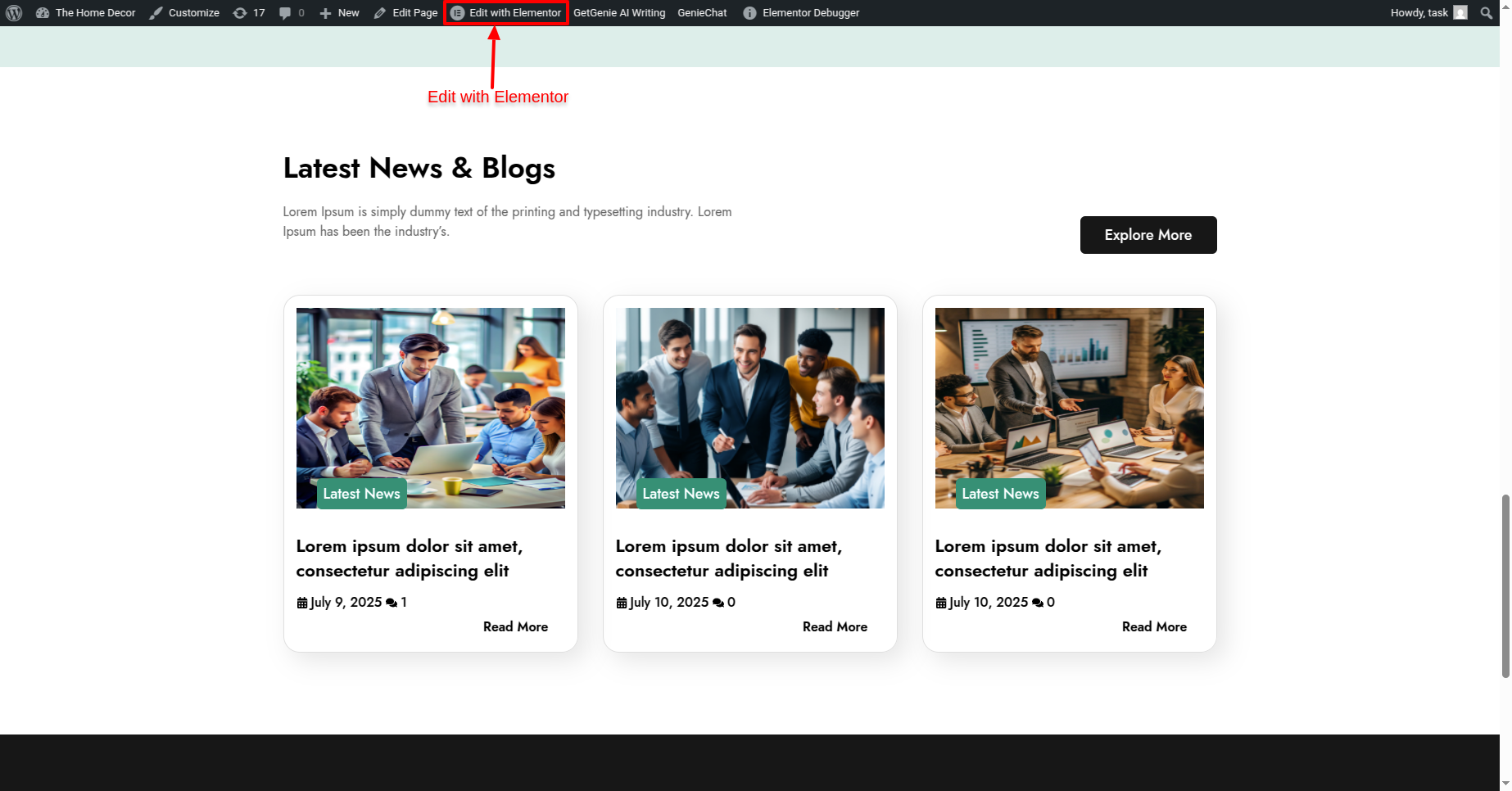Open the Customize link
Viewport: 1512px width, 791px height.
(184, 13)
